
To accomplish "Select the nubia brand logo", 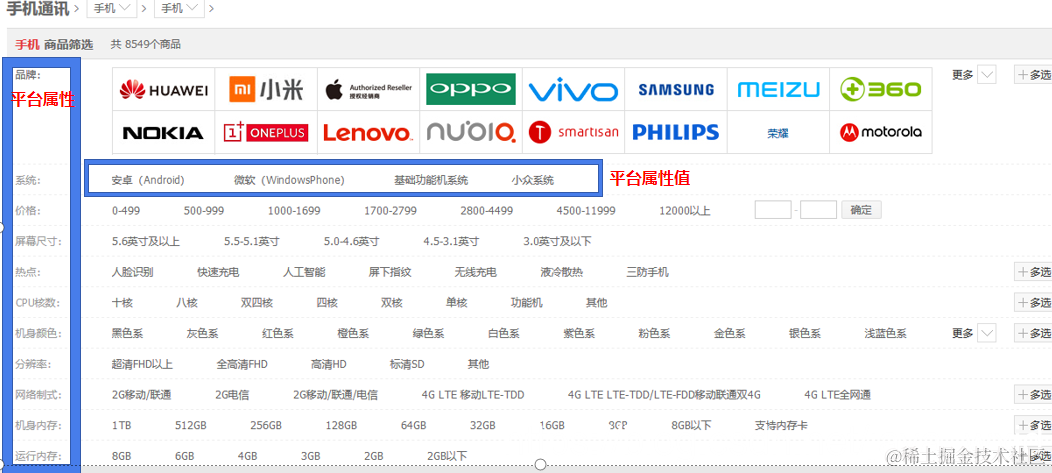I will (x=471, y=132).
